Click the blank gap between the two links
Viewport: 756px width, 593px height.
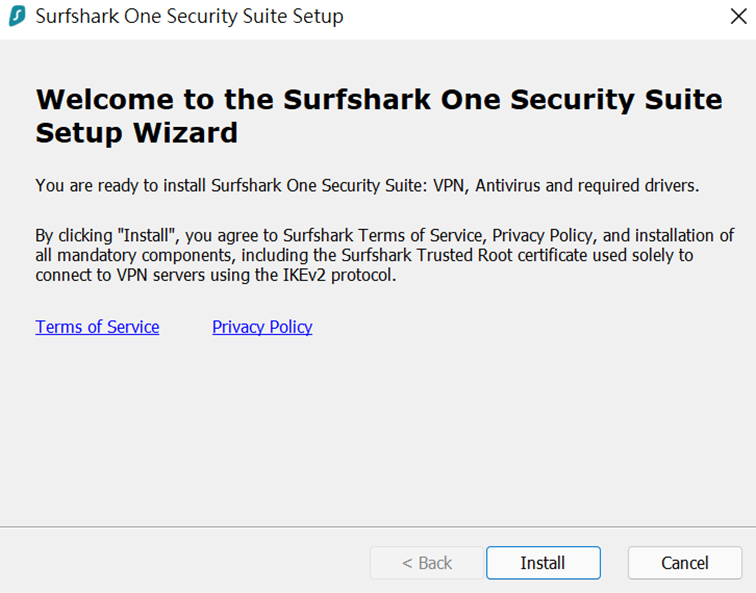[186, 327]
